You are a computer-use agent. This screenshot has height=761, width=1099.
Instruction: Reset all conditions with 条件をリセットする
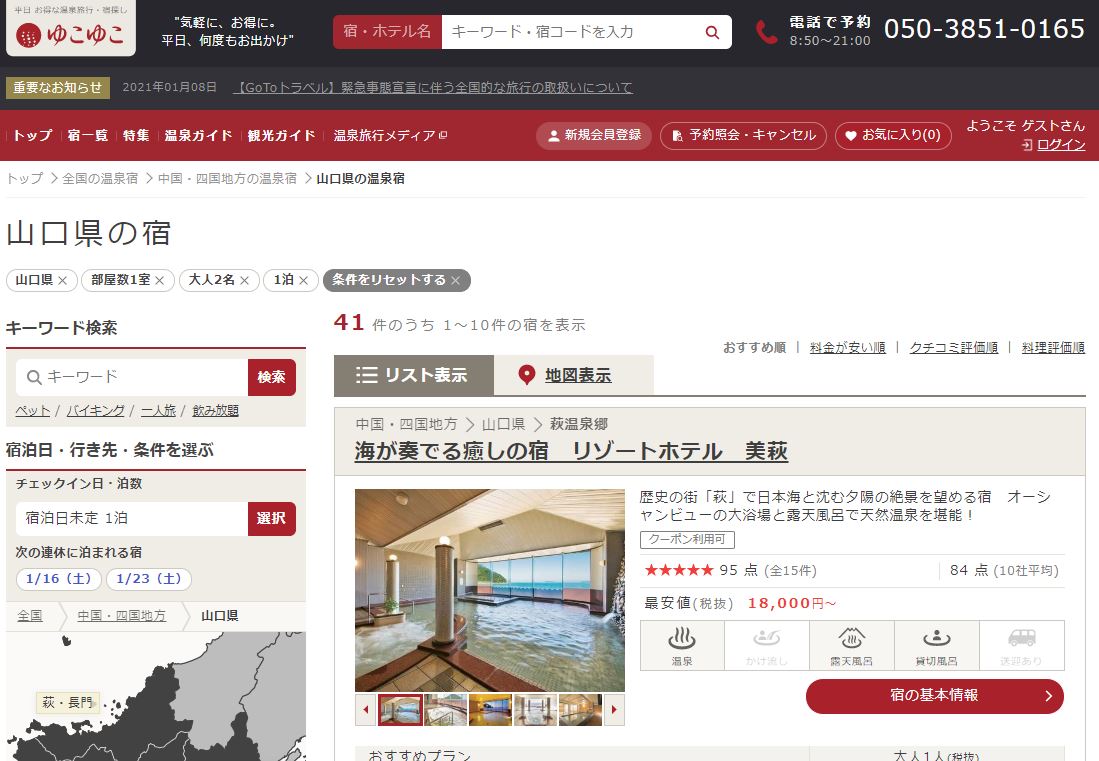[396, 280]
